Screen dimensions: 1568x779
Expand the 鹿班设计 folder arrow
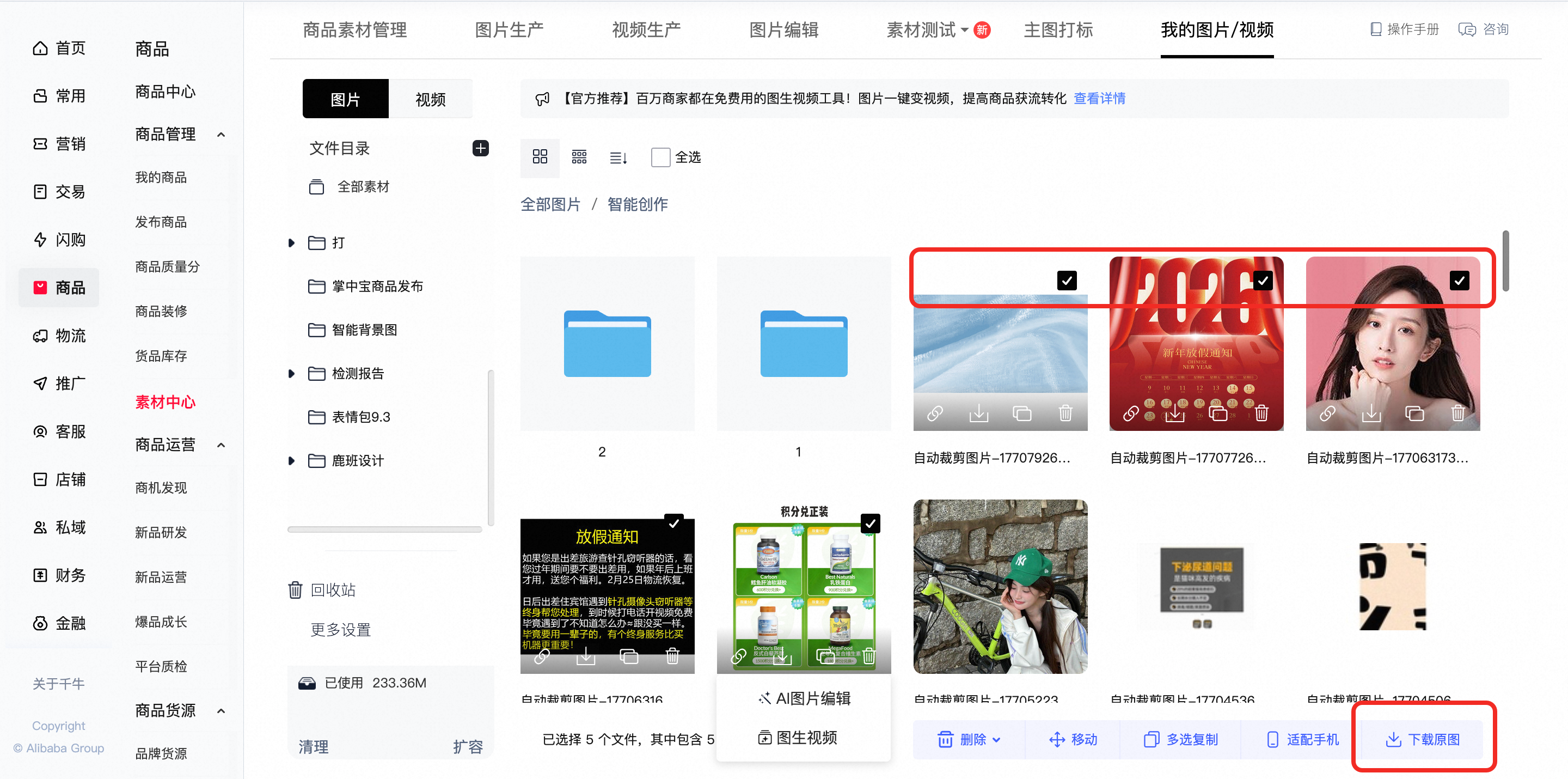point(292,460)
